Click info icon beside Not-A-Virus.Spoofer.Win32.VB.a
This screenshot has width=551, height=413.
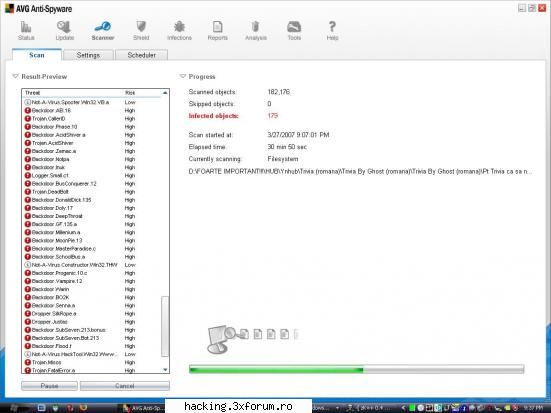27,102
